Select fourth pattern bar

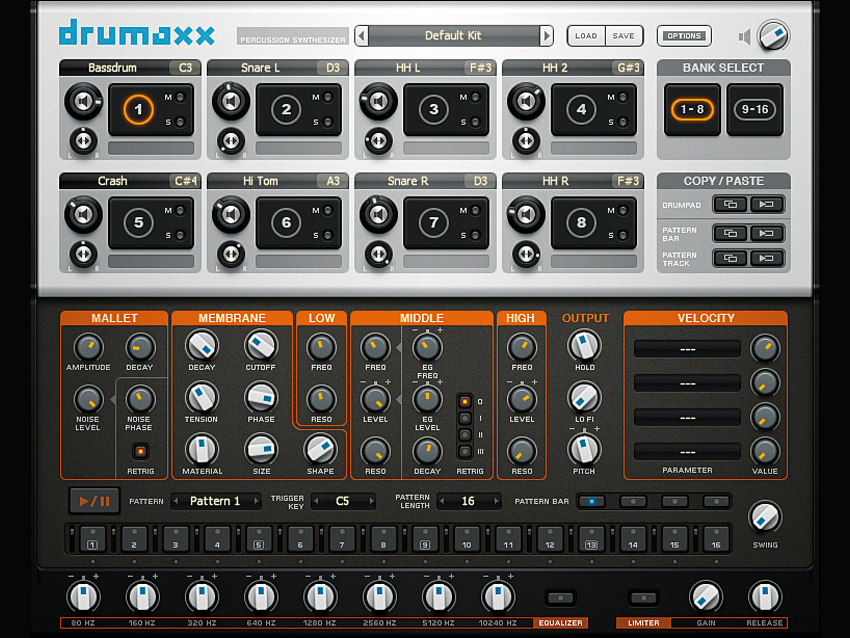716,502
